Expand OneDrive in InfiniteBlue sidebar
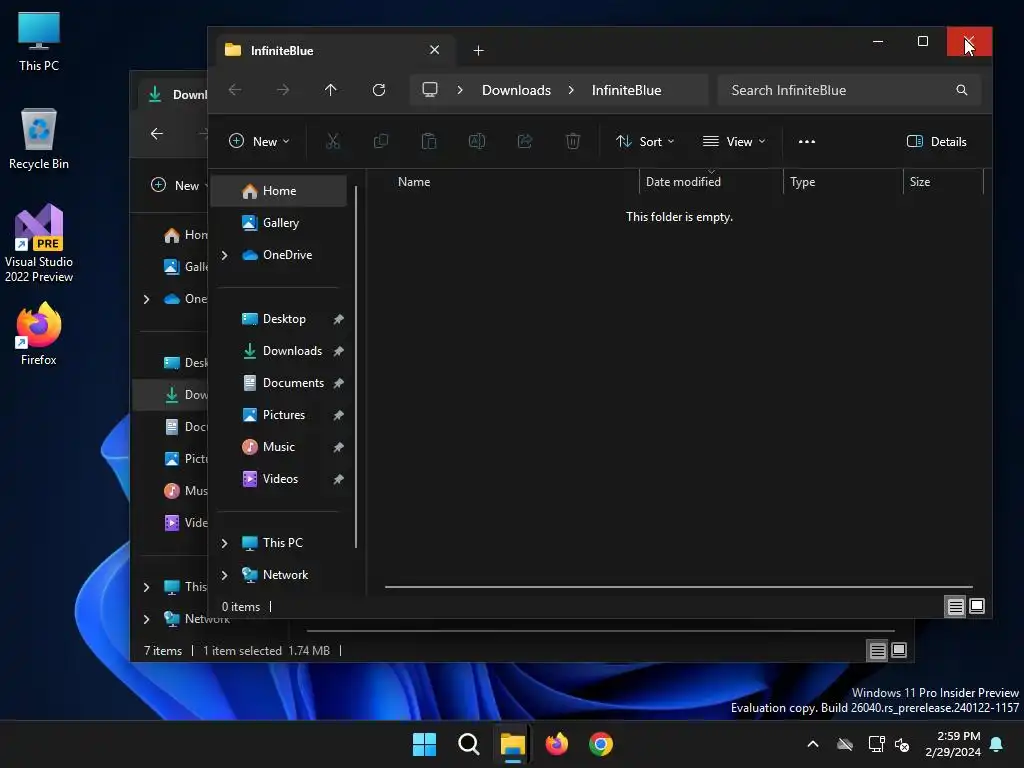The width and height of the screenshot is (1024, 768). pyautogui.click(x=224, y=255)
